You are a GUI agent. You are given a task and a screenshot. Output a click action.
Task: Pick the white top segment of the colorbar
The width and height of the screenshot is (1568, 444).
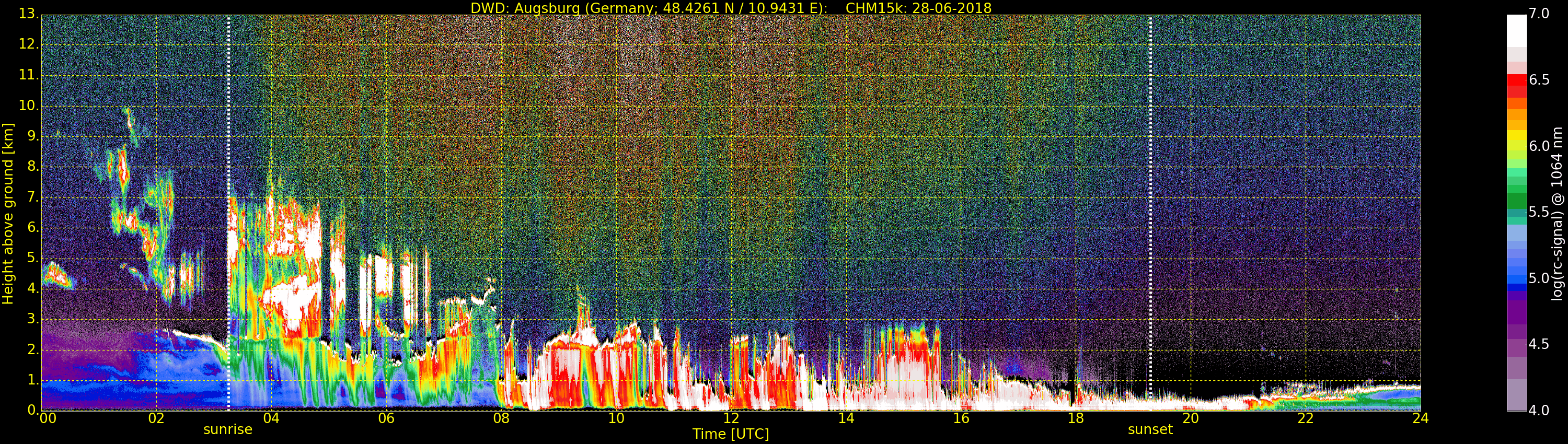coord(1516,30)
